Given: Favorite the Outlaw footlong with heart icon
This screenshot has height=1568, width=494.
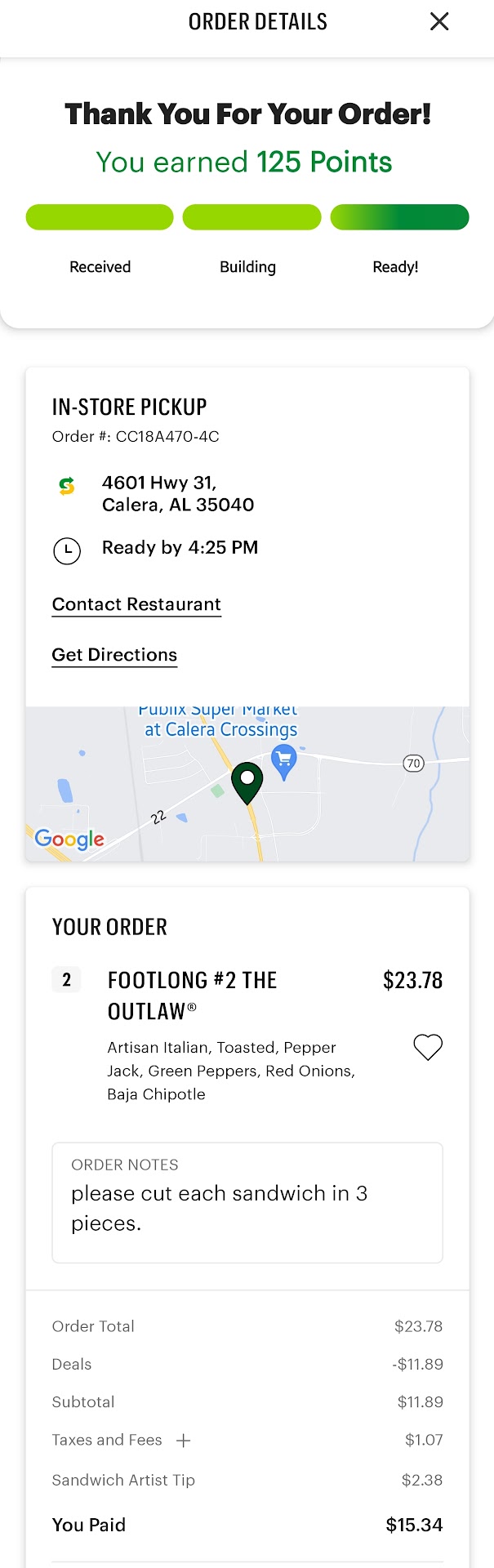Looking at the screenshot, I should point(428,1047).
